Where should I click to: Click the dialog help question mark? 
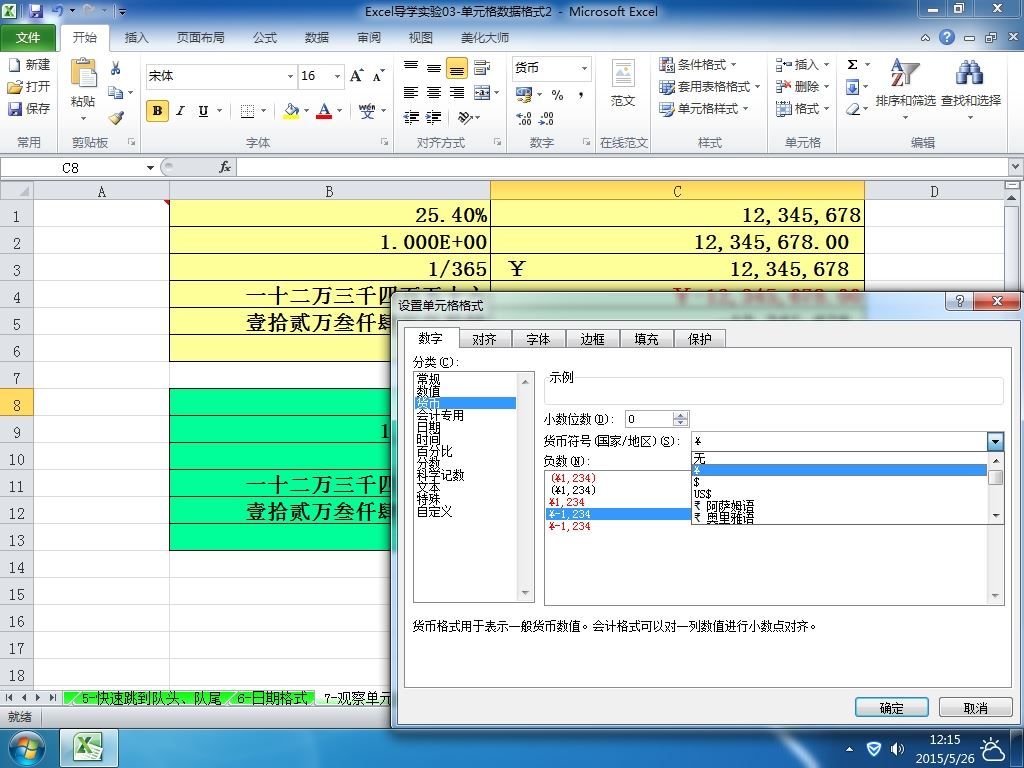959,301
